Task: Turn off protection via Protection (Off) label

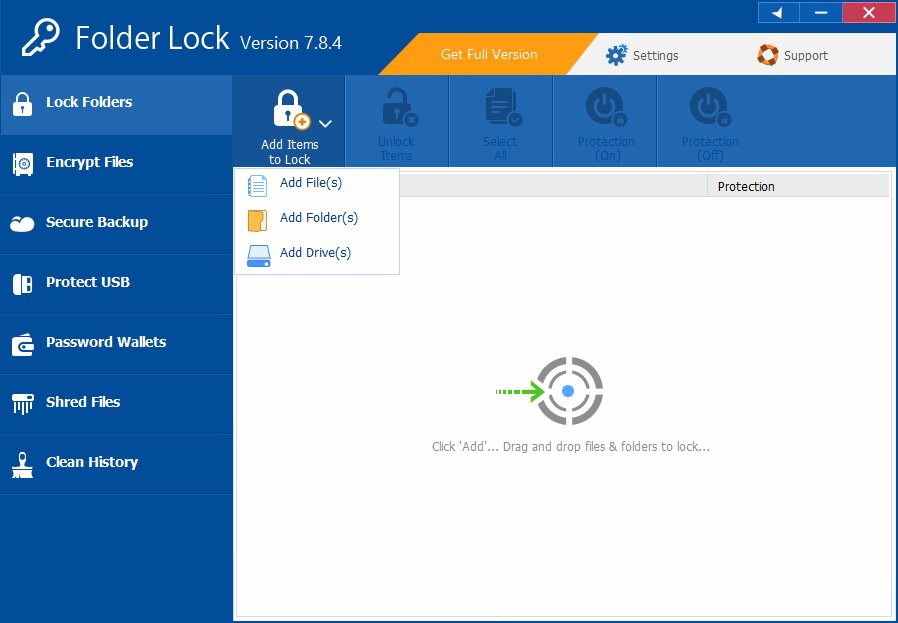Action: click(x=710, y=148)
